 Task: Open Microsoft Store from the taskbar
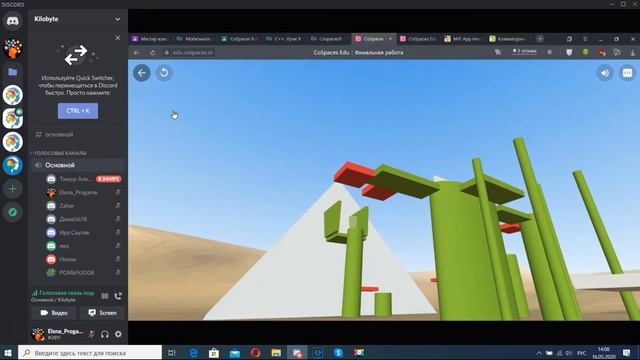pos(214,353)
